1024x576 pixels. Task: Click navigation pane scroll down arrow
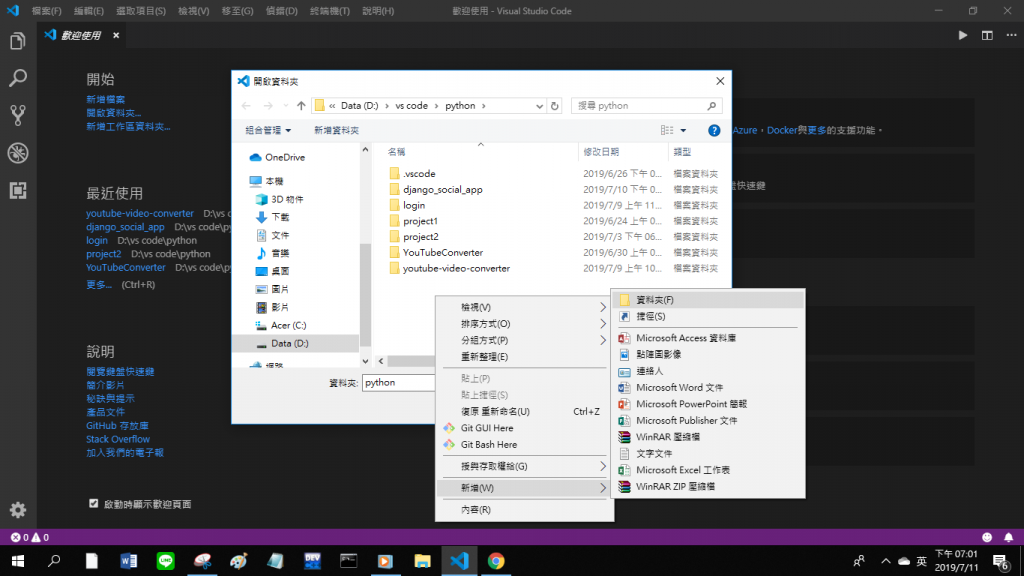(365, 361)
